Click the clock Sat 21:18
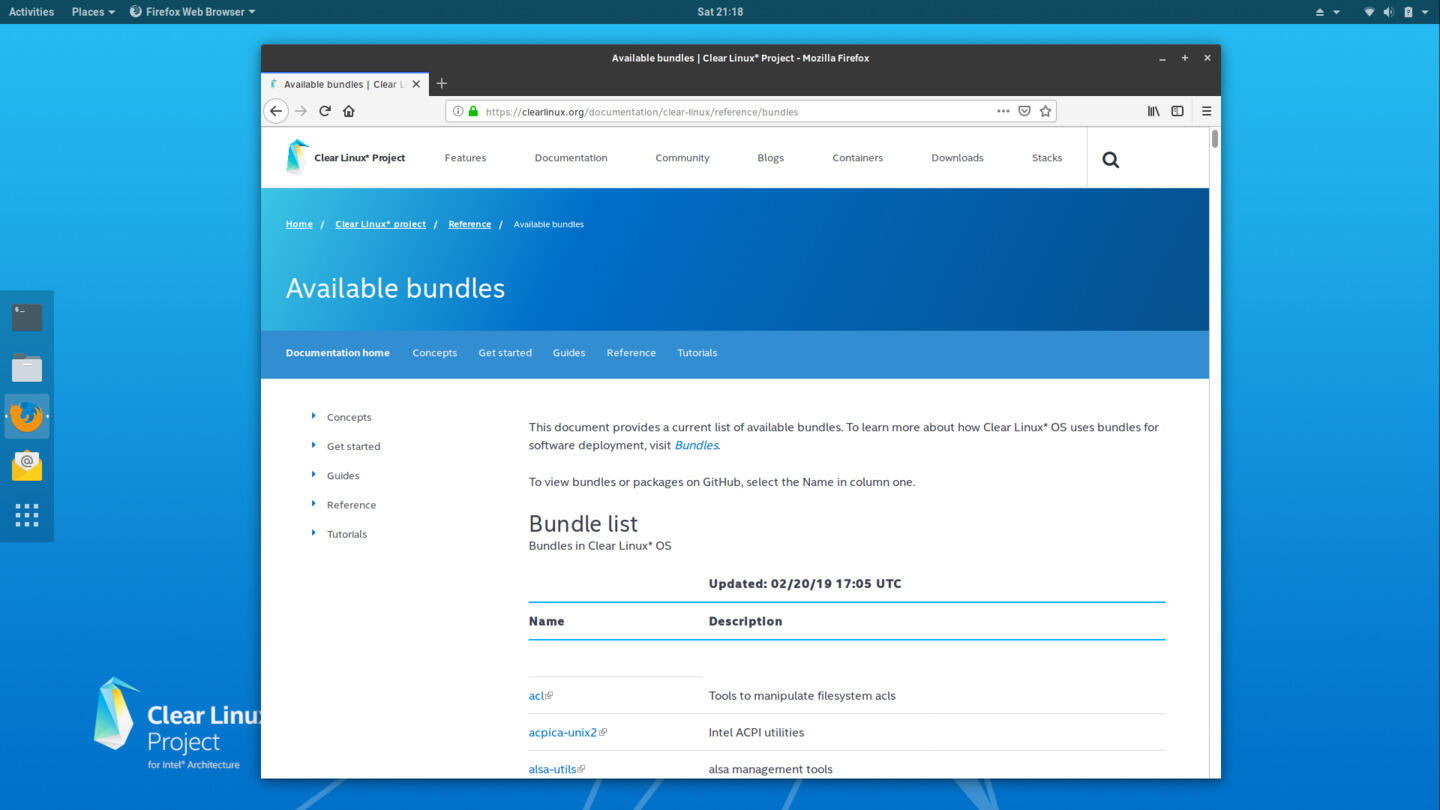 (x=720, y=12)
